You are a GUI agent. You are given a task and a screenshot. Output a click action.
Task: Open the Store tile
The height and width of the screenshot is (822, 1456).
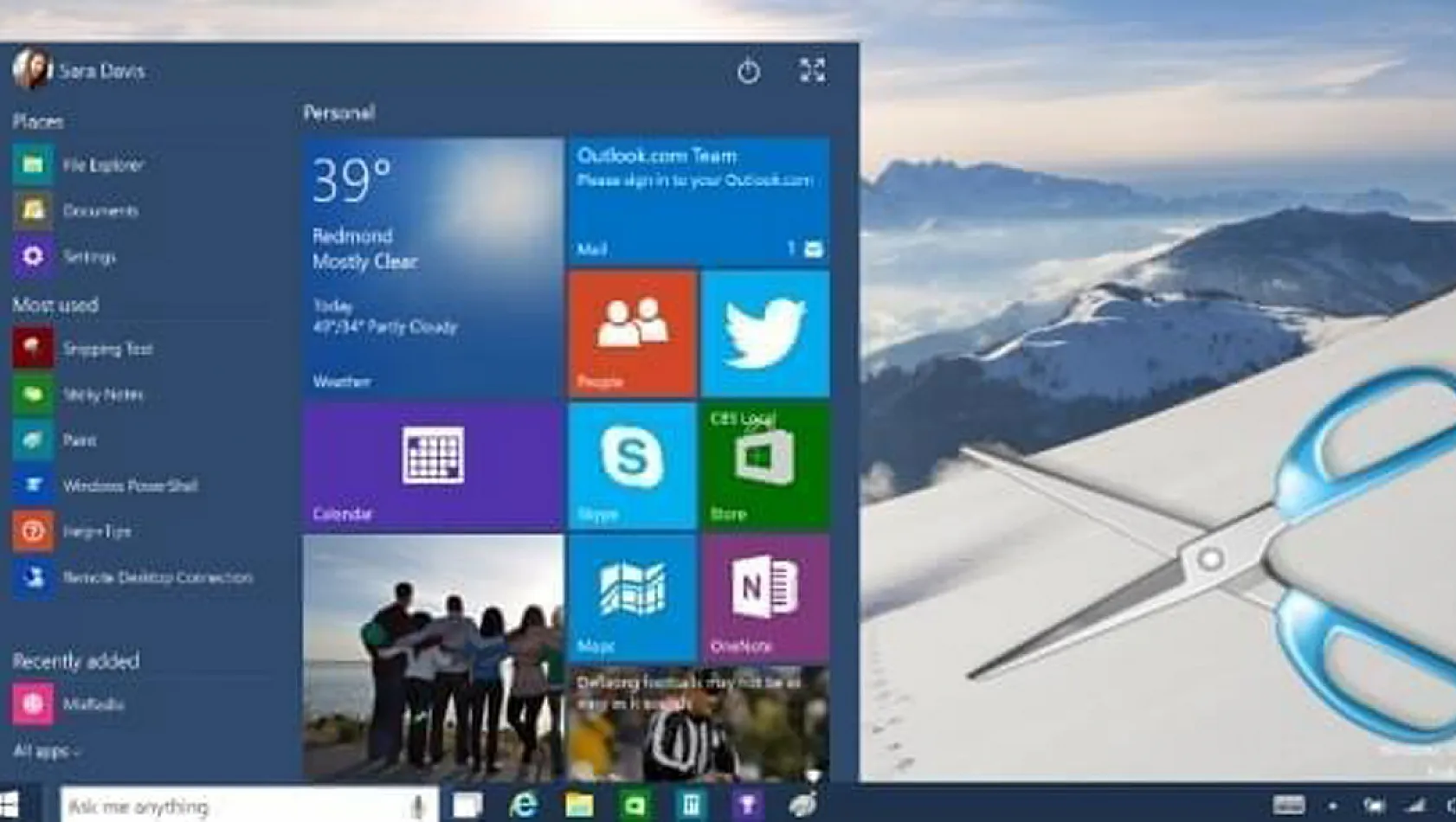coord(765,466)
